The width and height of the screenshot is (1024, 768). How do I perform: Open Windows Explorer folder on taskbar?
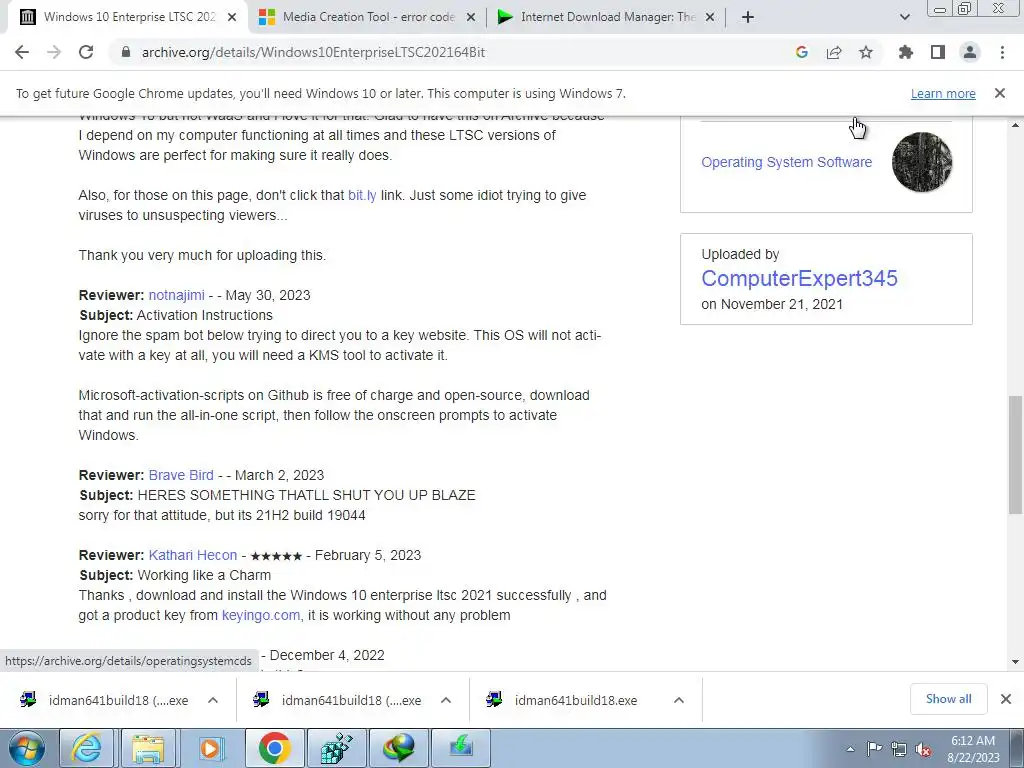coord(148,748)
